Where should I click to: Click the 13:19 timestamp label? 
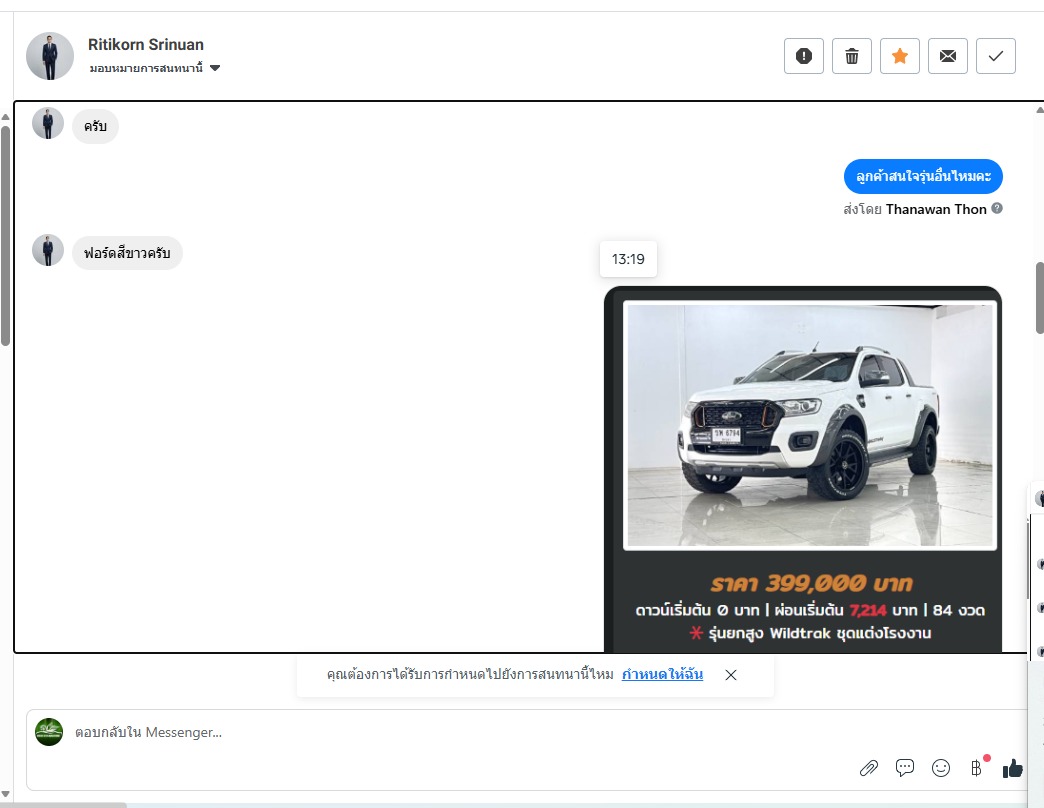[628, 259]
